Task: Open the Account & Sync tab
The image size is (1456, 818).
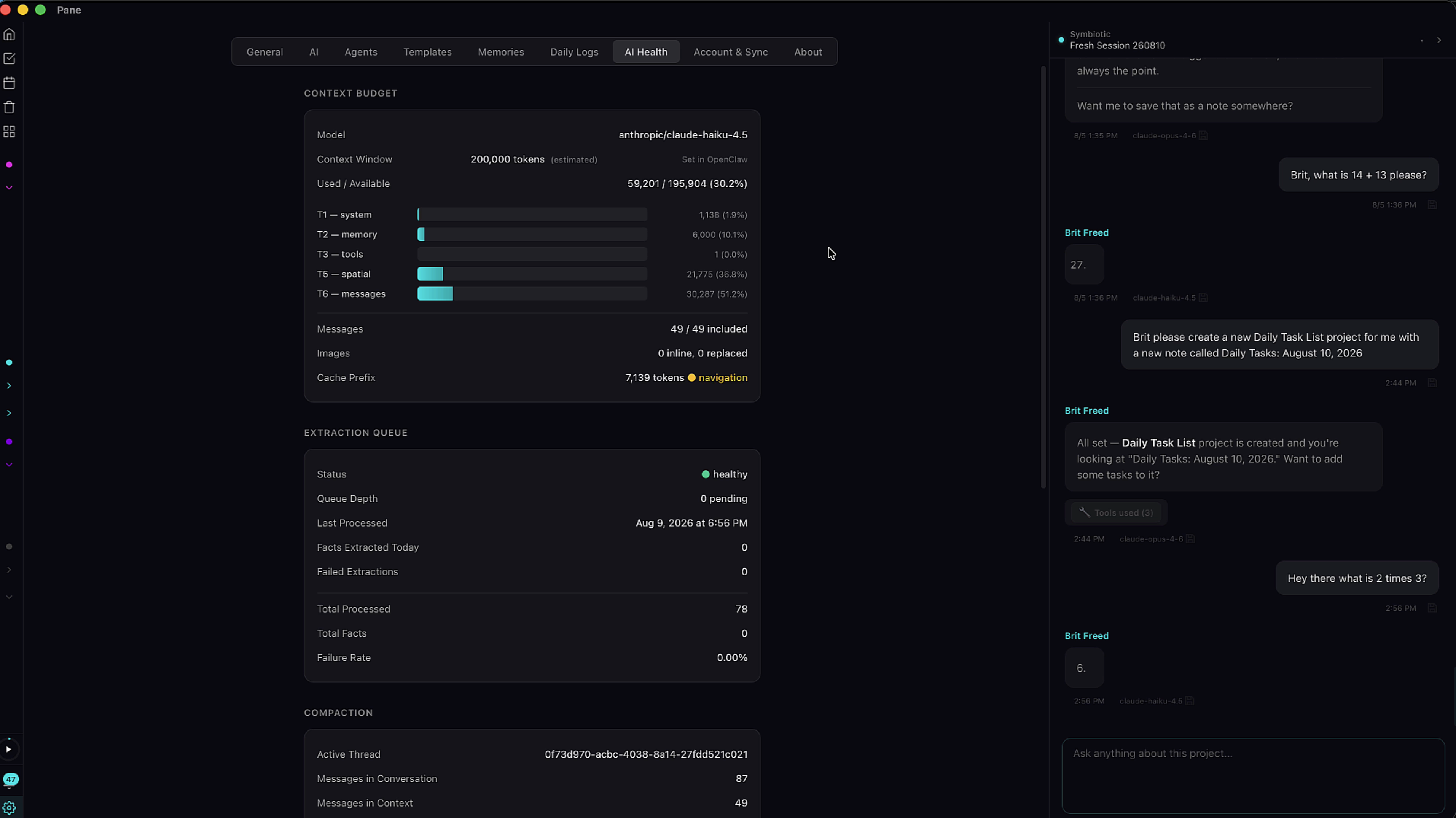Action: click(730, 52)
